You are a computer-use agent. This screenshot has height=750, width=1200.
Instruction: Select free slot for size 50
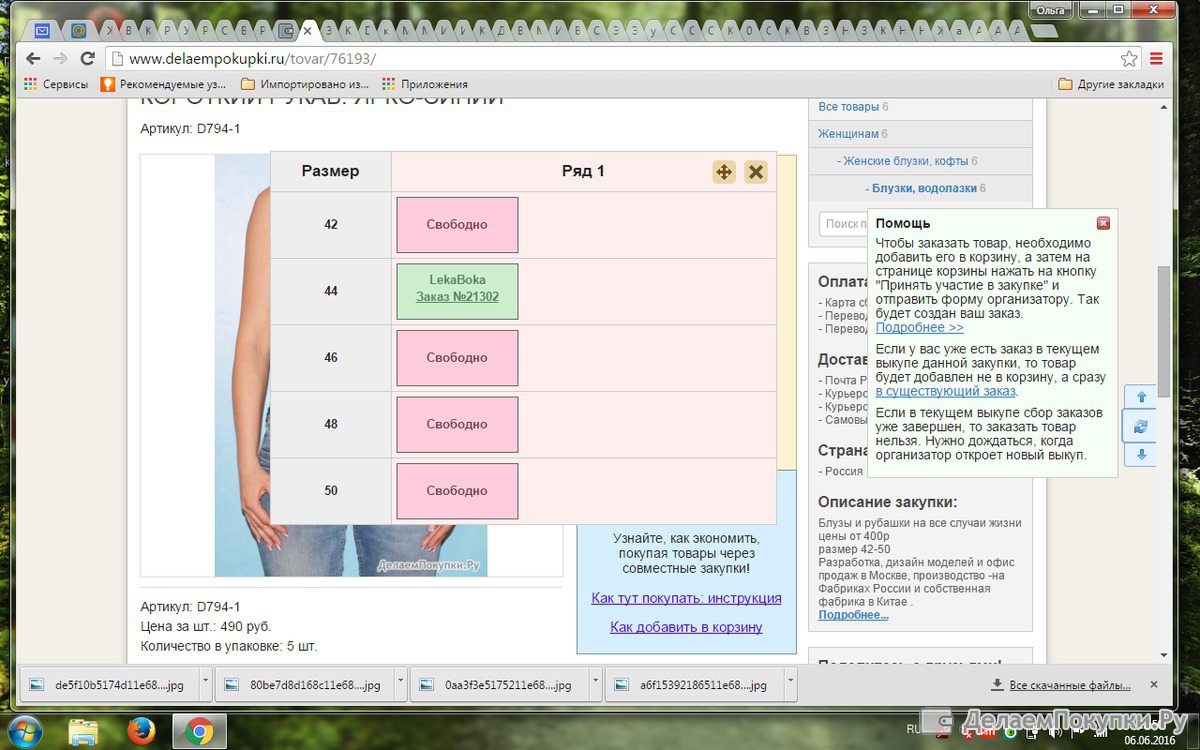pyautogui.click(x=457, y=491)
